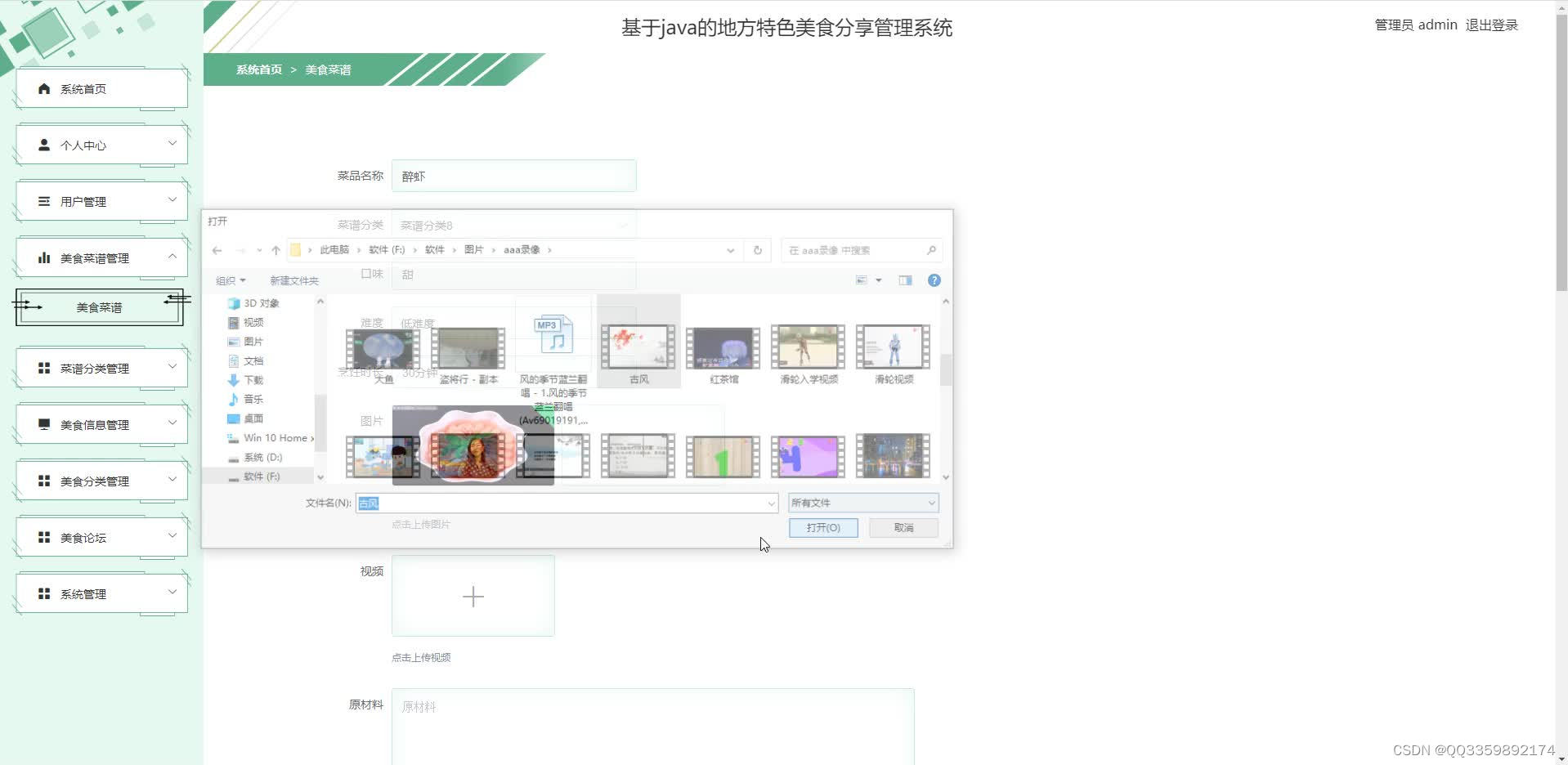The image size is (1568, 765).
Task: Select the 滑轮视频 video file
Action: coord(894,355)
